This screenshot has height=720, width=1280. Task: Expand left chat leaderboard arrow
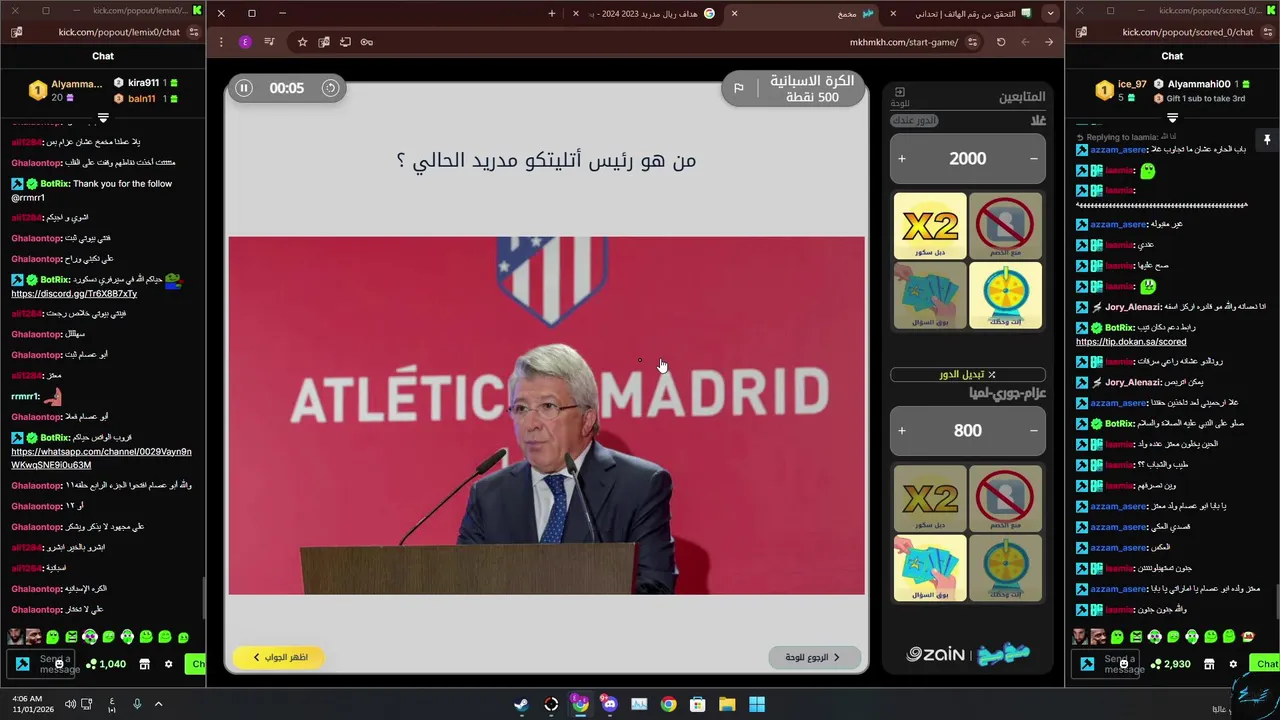pos(103,118)
